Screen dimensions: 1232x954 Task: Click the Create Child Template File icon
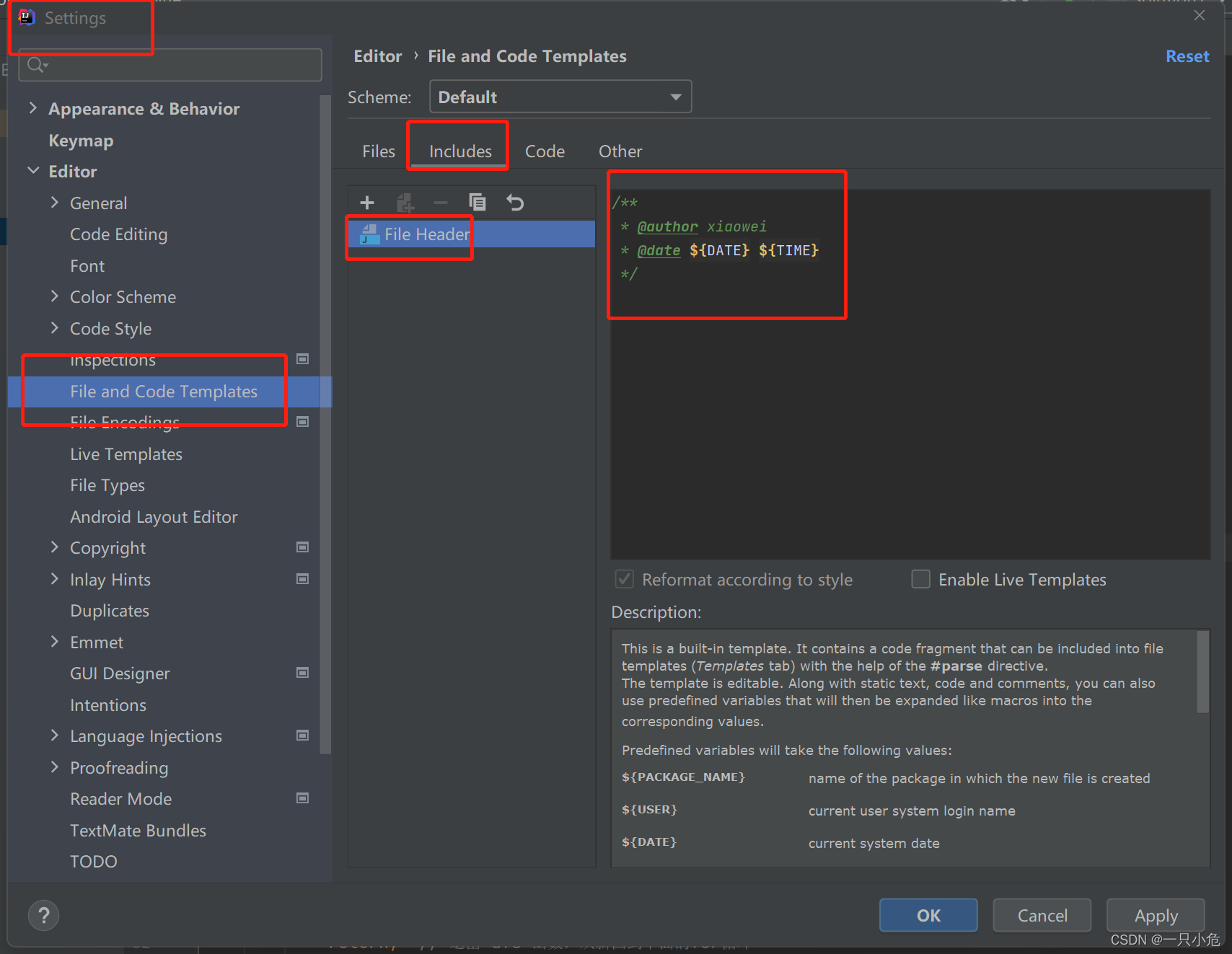tap(405, 203)
